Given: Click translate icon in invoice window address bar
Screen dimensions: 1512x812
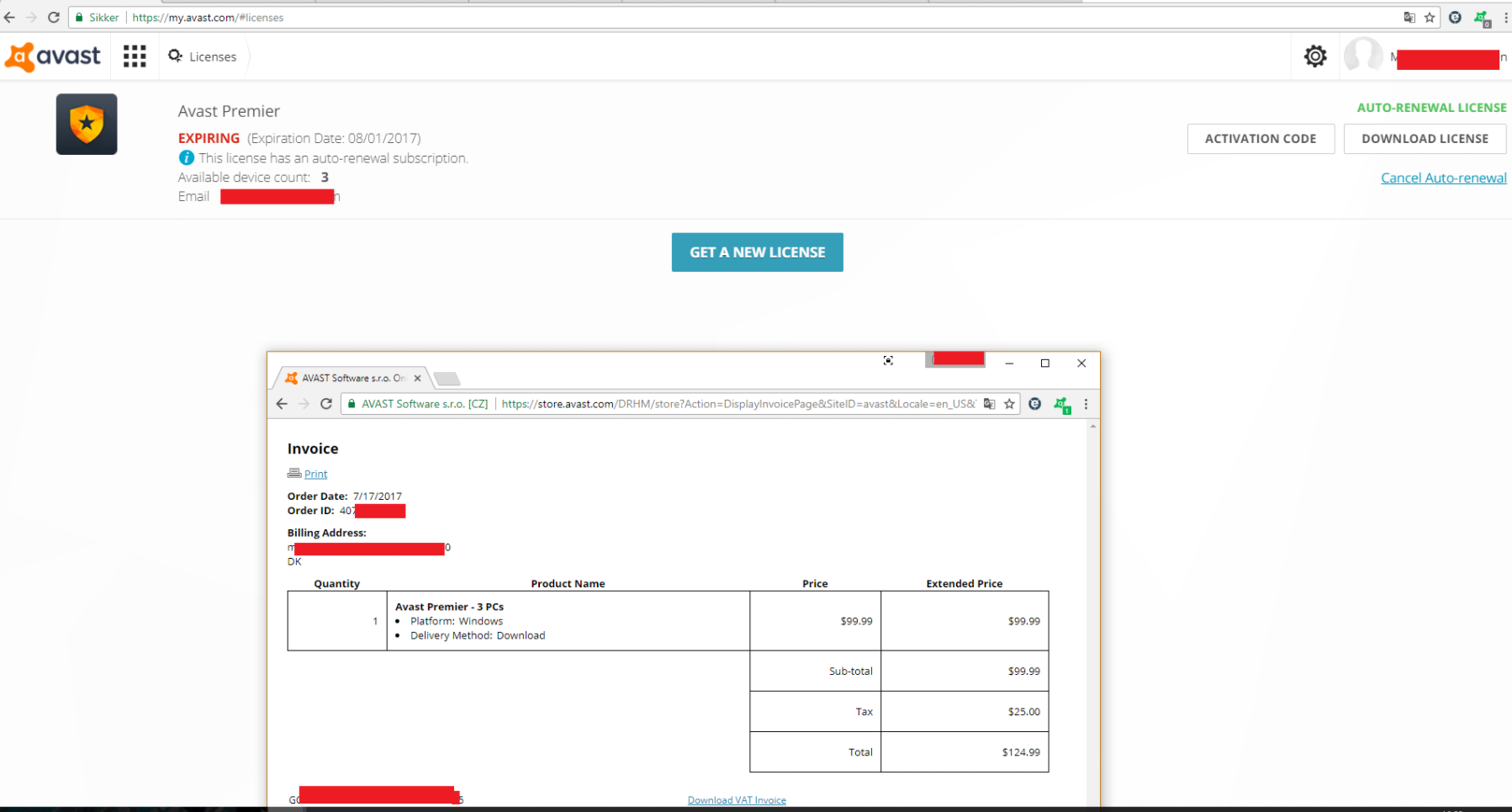Looking at the screenshot, I should coord(989,404).
